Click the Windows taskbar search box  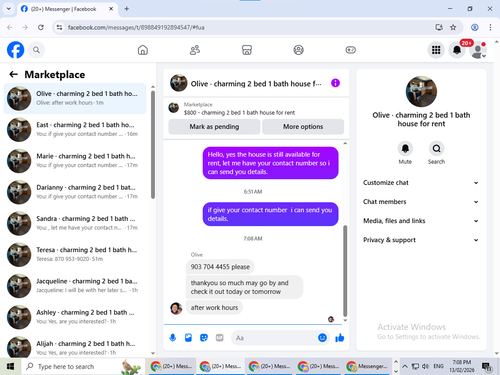tap(83, 366)
